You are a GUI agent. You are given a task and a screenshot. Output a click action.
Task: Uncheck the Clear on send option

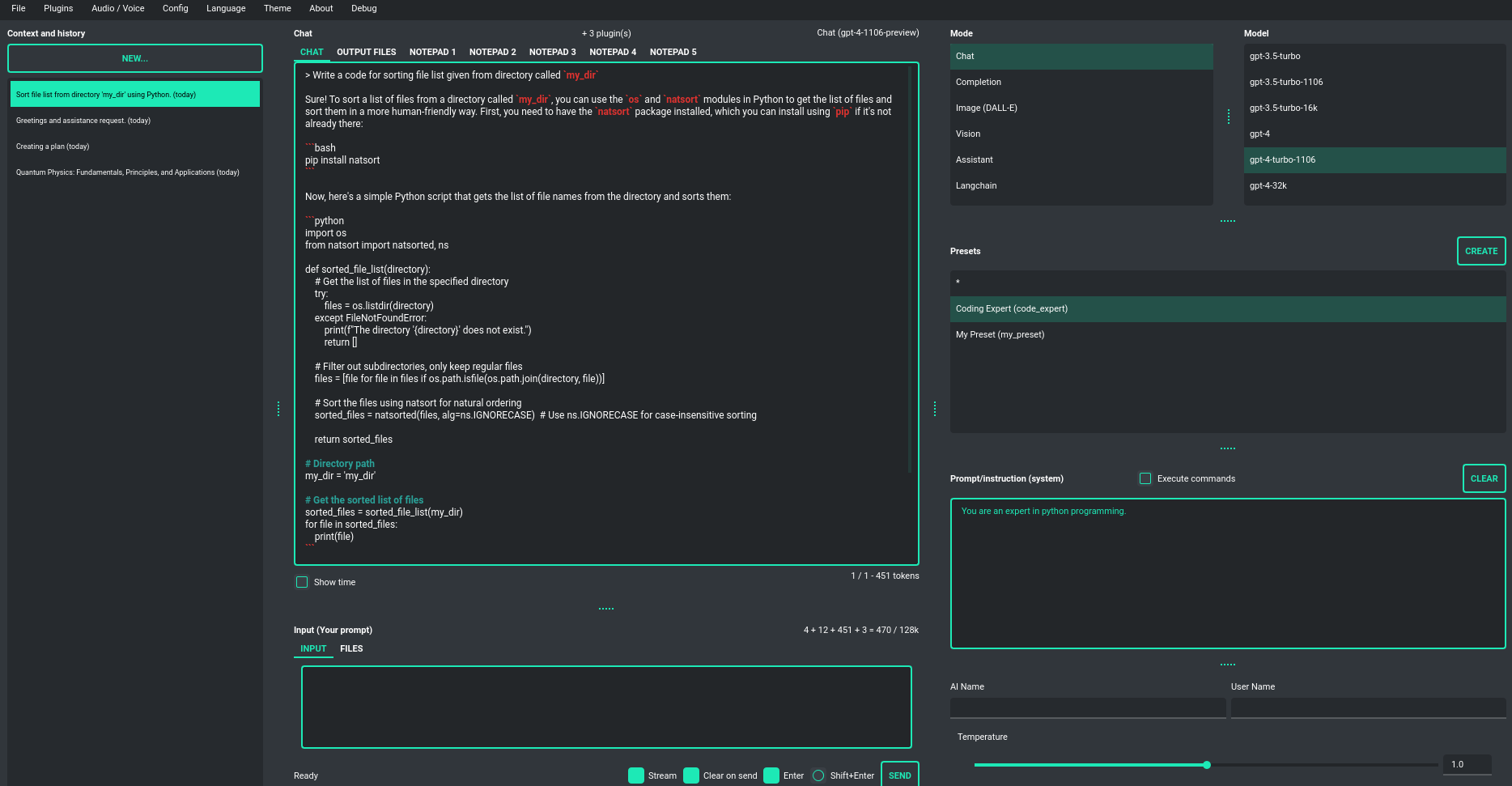click(691, 775)
